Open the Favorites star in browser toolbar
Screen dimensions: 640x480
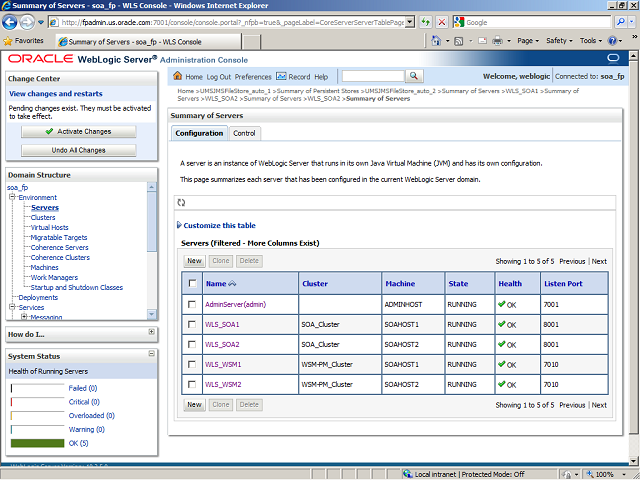click(9, 41)
